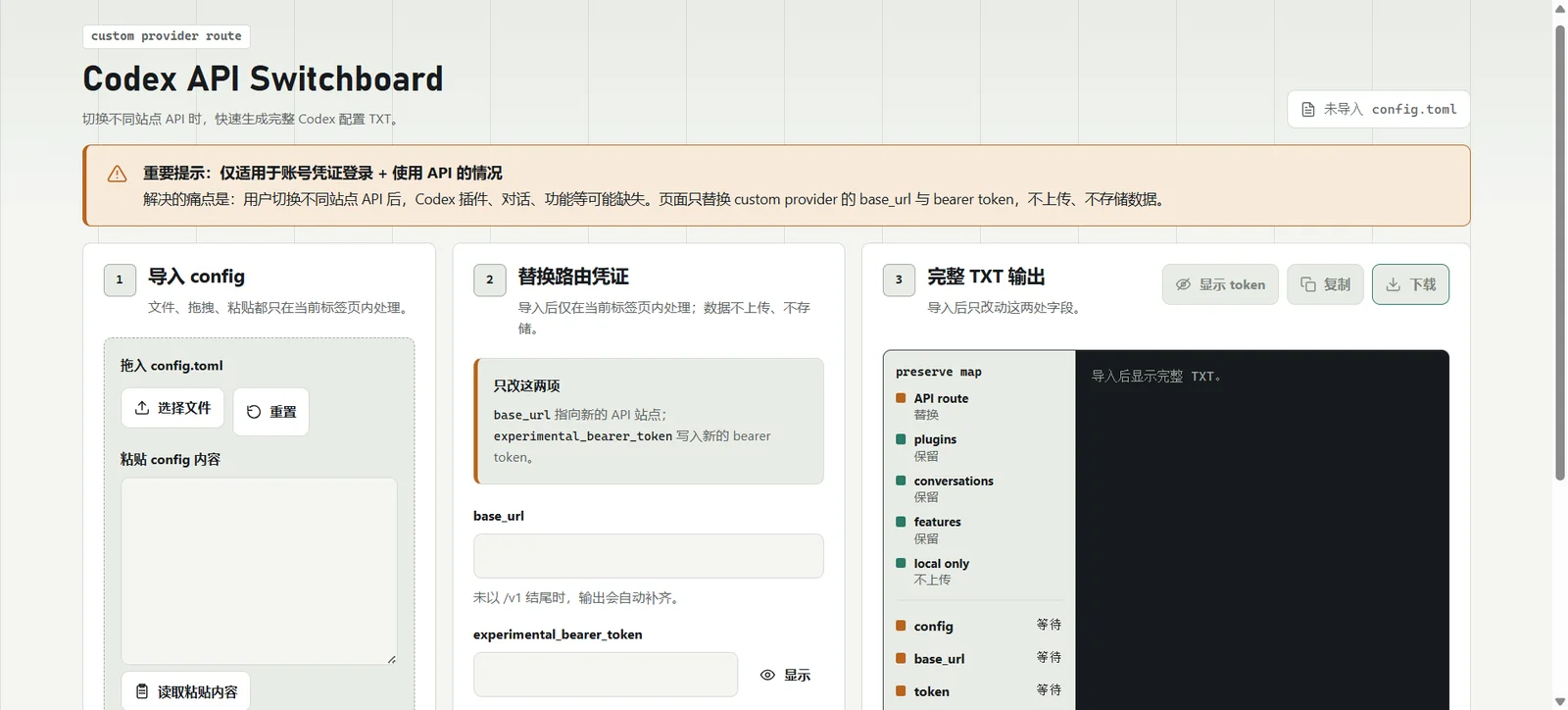Click the green conversations marker
Screen dimensions: 1568x710
point(901,481)
